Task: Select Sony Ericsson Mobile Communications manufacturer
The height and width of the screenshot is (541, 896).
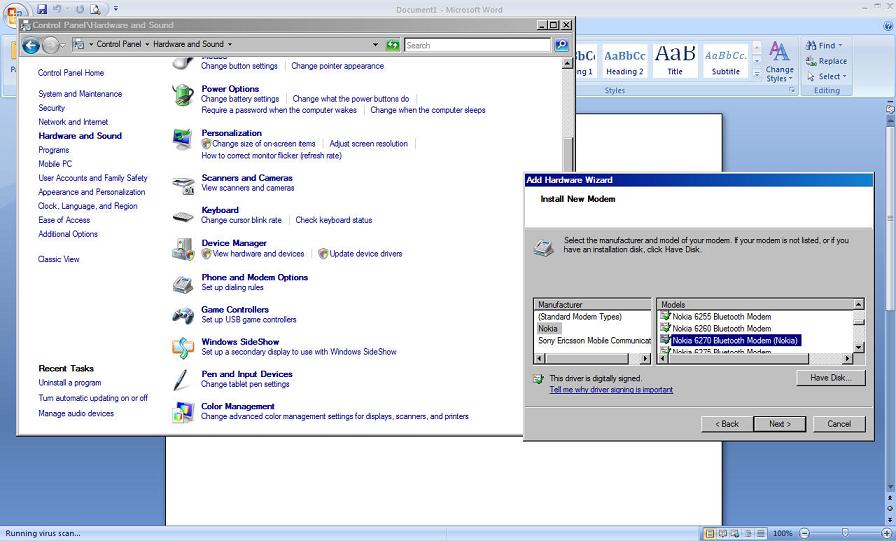Action: (594, 340)
